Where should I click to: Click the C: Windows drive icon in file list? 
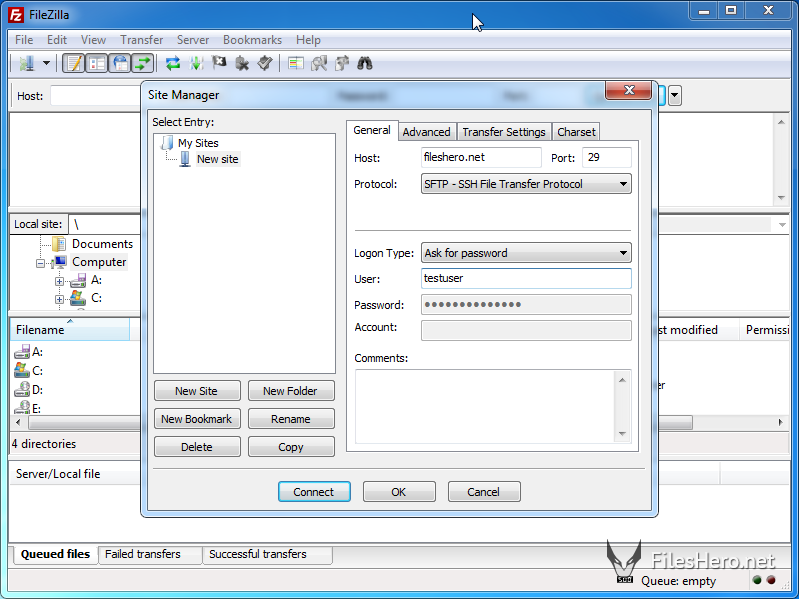(22, 370)
